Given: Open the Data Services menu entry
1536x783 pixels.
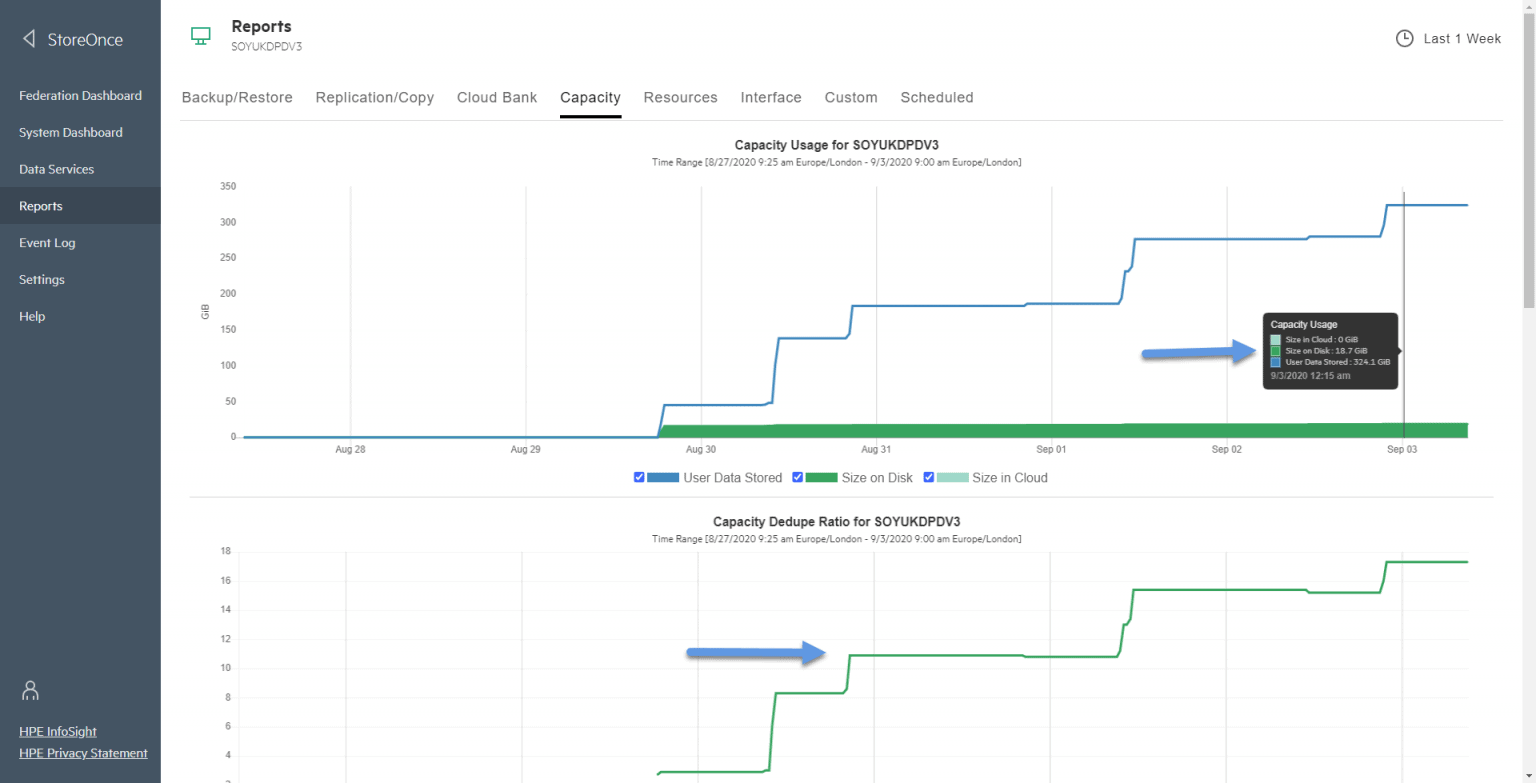Looking at the screenshot, I should (56, 169).
